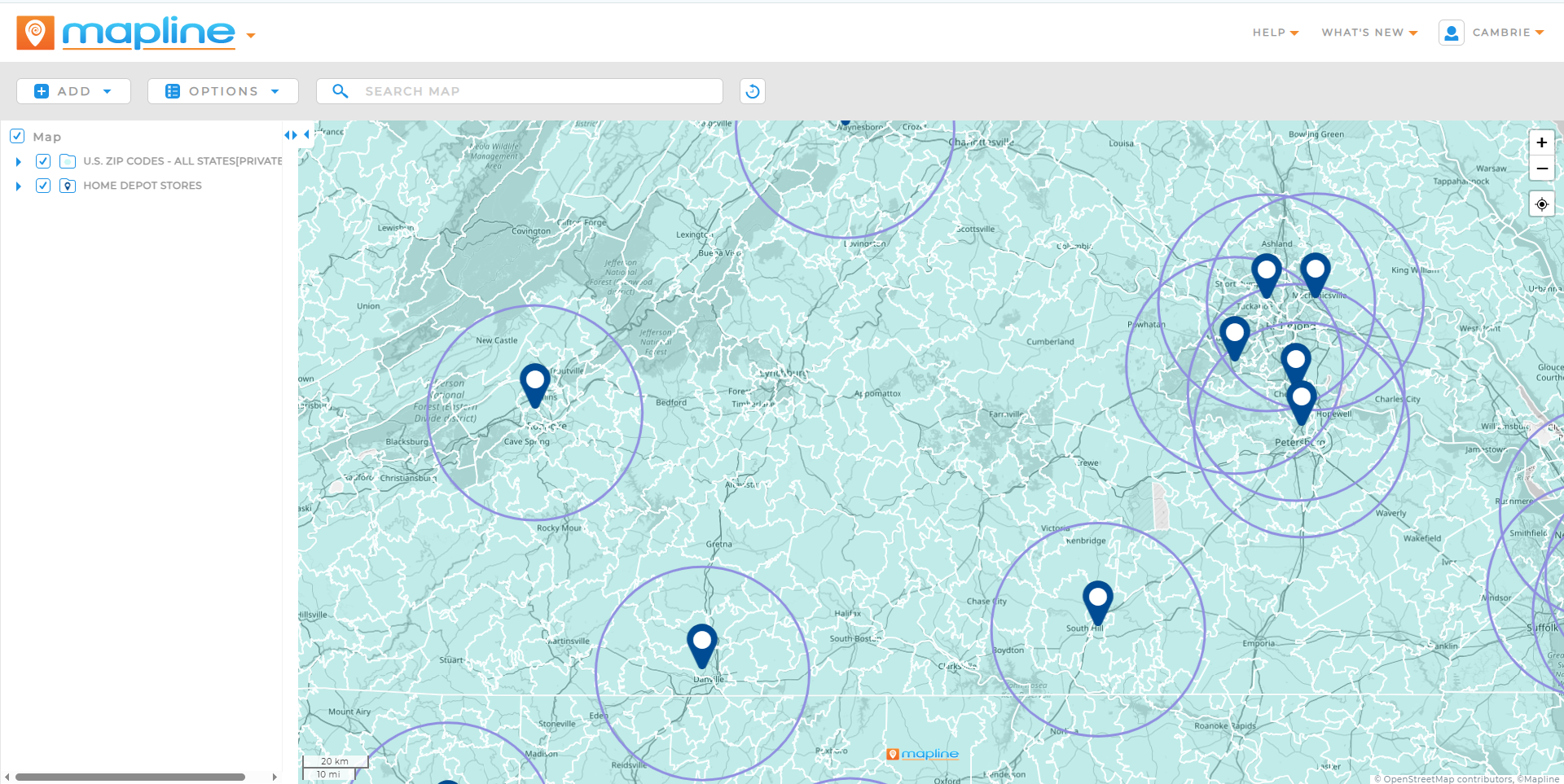Click the user profile avatar icon

click(1451, 33)
